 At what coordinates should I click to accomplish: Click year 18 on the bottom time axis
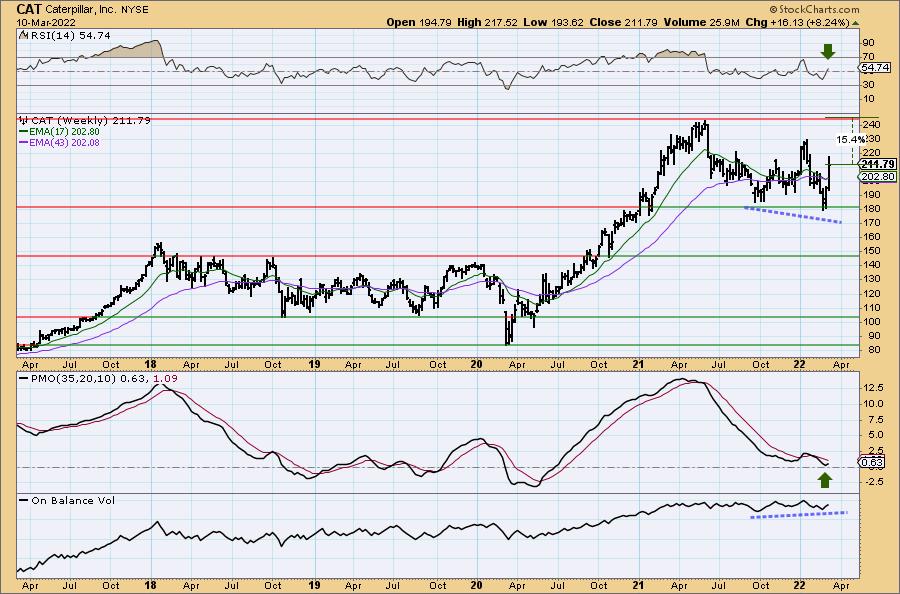150,585
